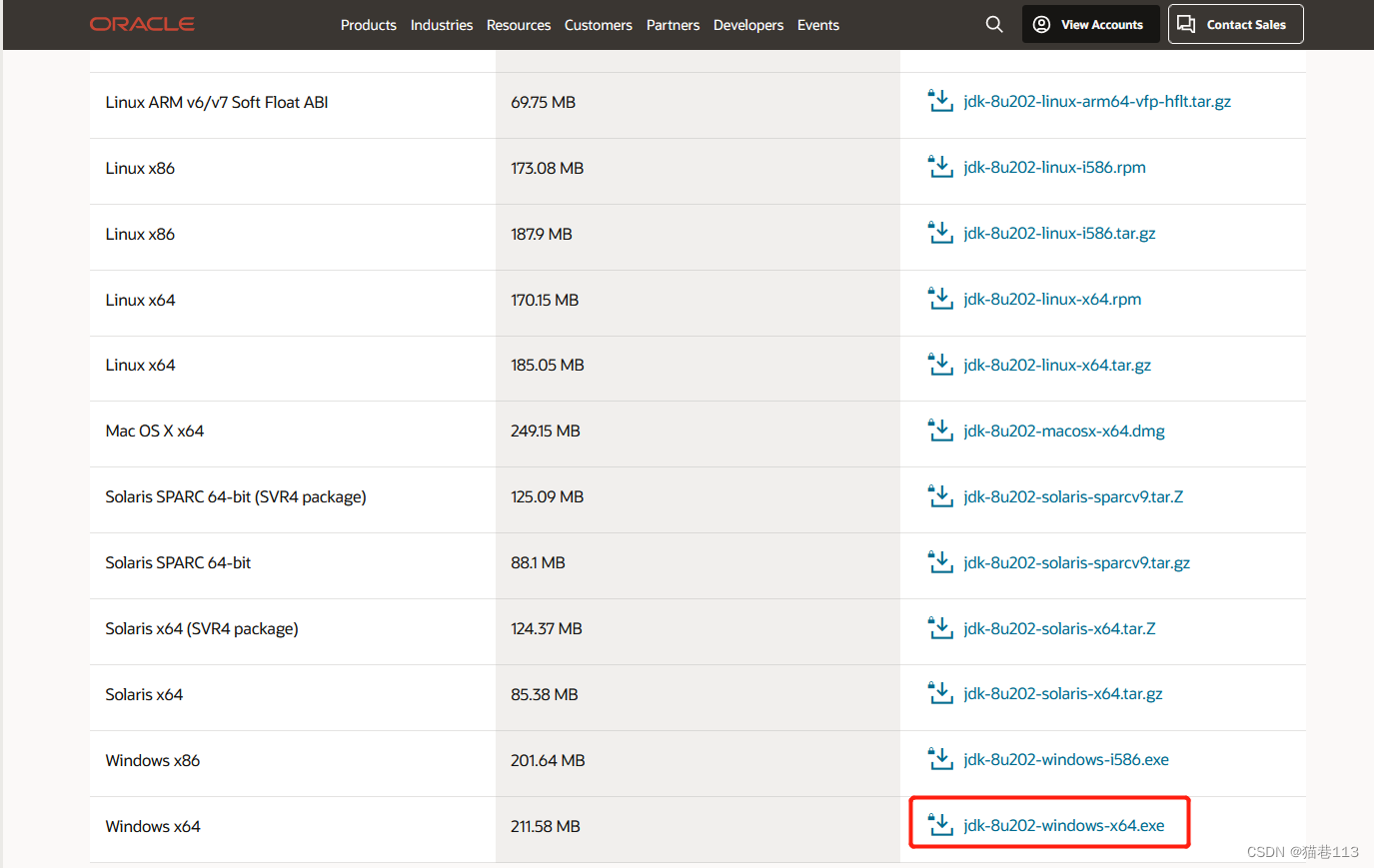This screenshot has width=1374, height=868.
Task: Open the Resources menu
Action: 519,25
